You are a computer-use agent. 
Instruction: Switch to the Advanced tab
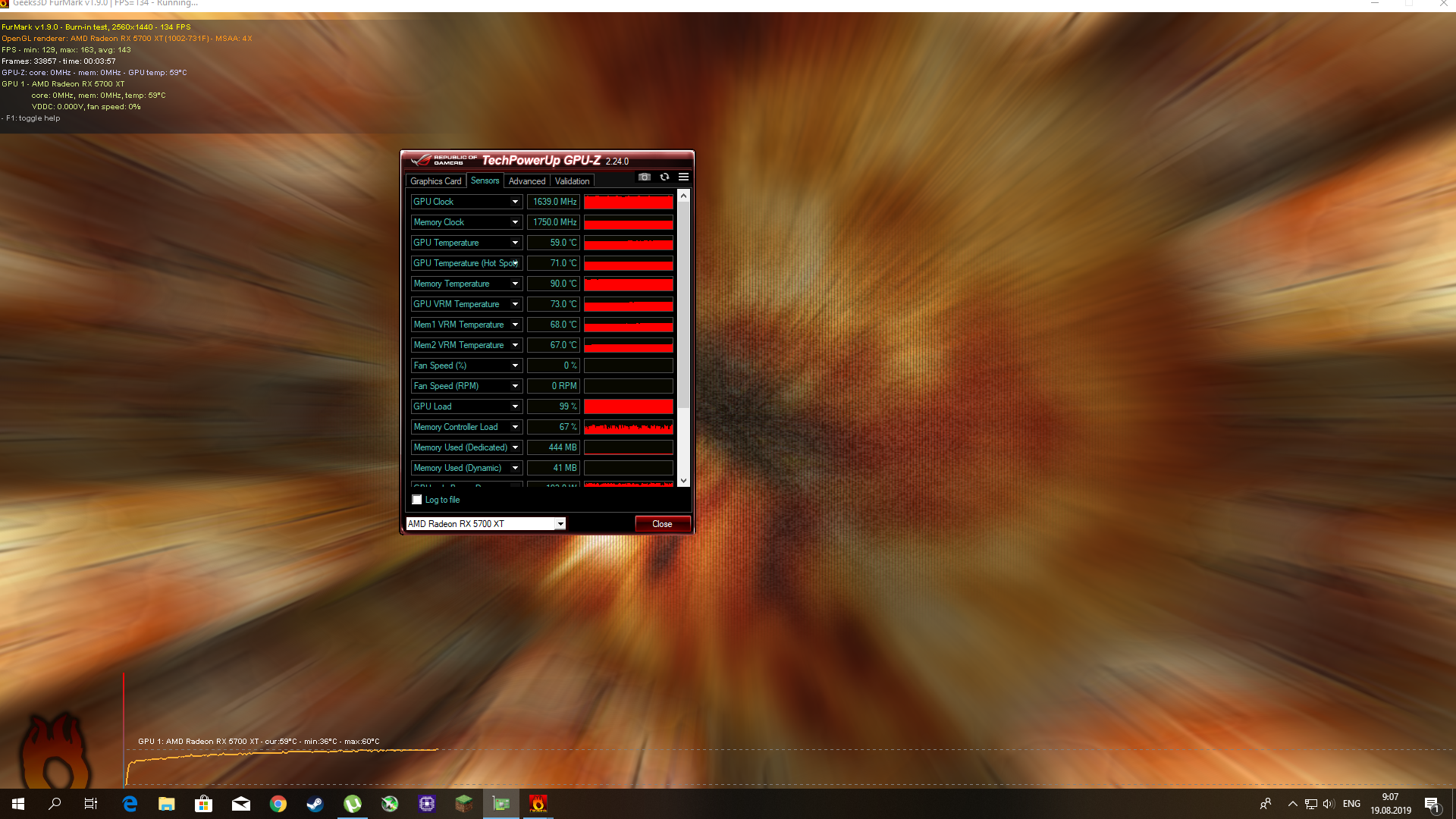pyautogui.click(x=526, y=181)
